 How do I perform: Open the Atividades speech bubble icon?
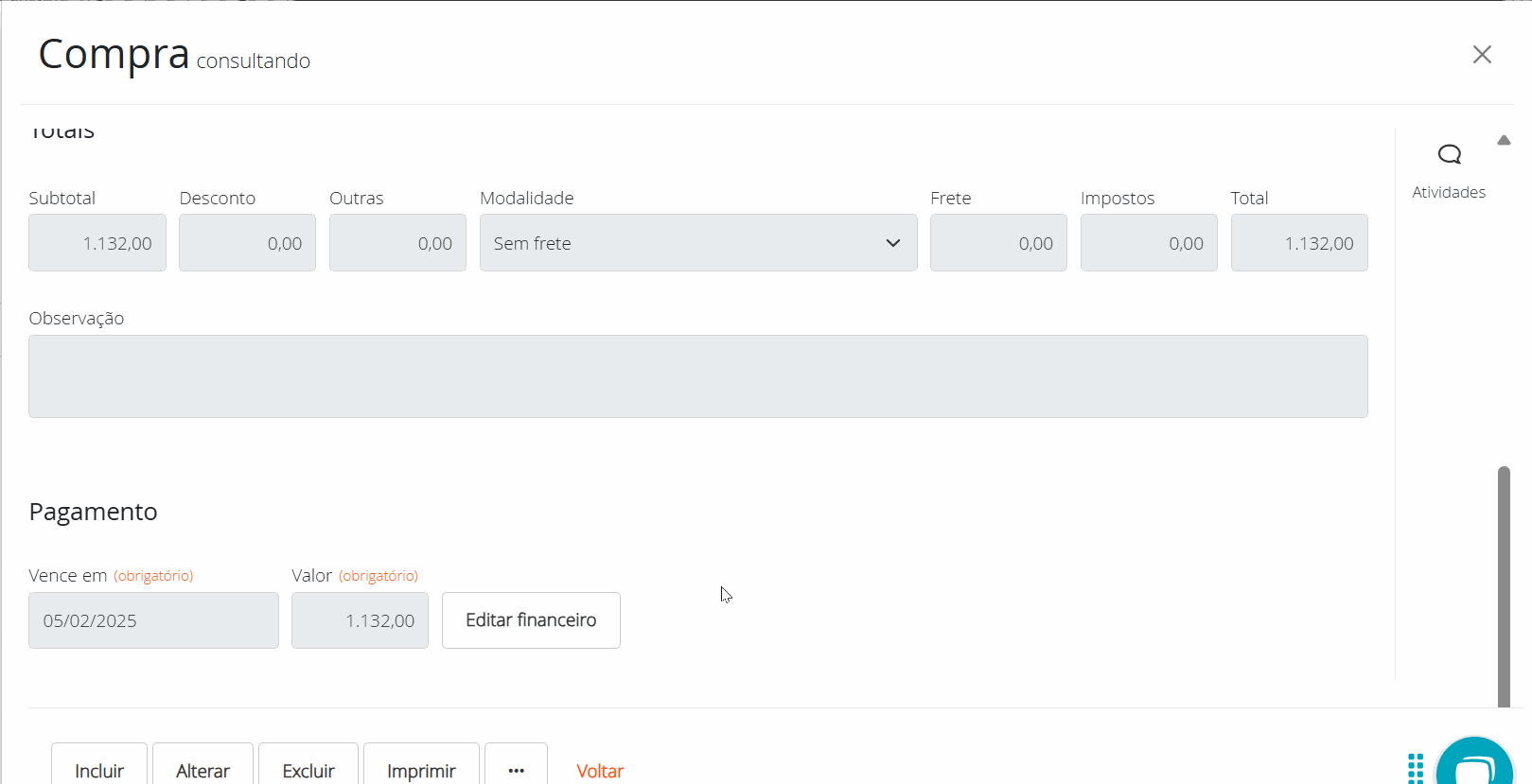point(1449,154)
